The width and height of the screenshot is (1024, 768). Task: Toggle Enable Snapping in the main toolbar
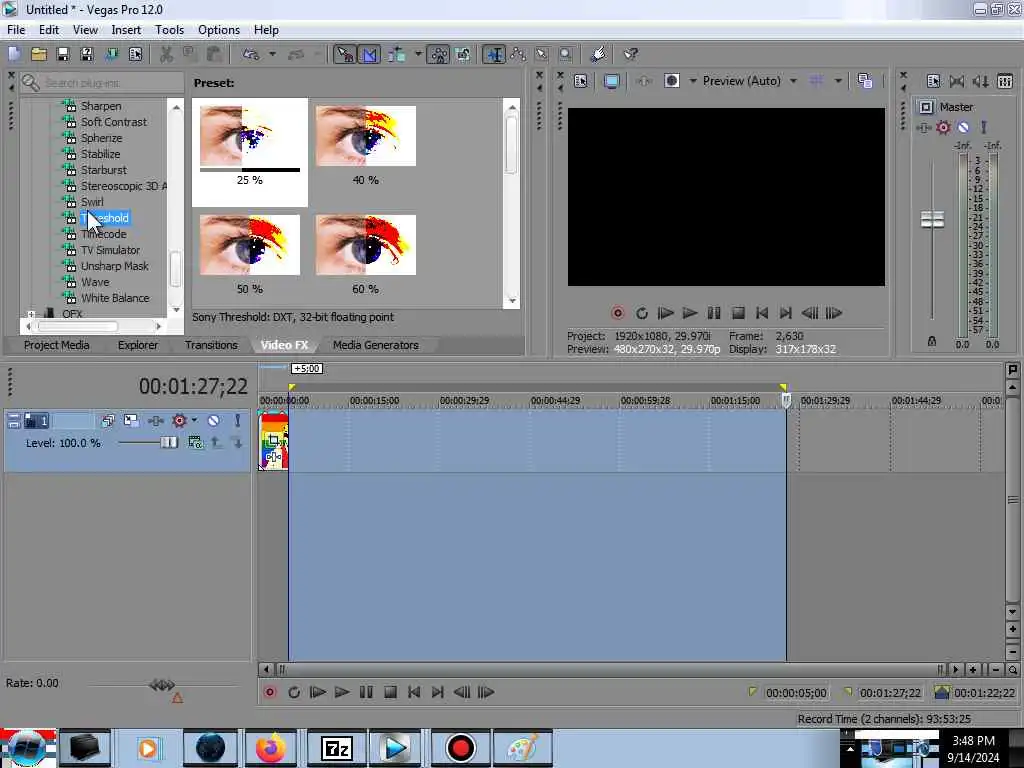[344, 54]
